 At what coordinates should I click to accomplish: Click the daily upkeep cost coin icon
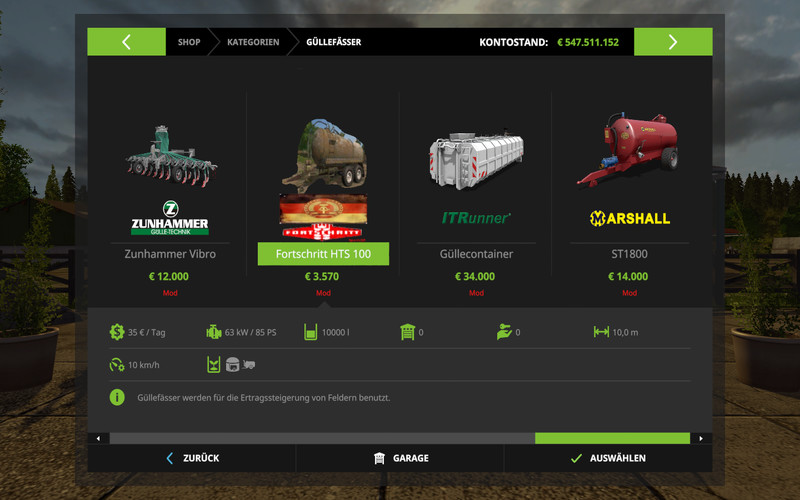pyautogui.click(x=117, y=332)
